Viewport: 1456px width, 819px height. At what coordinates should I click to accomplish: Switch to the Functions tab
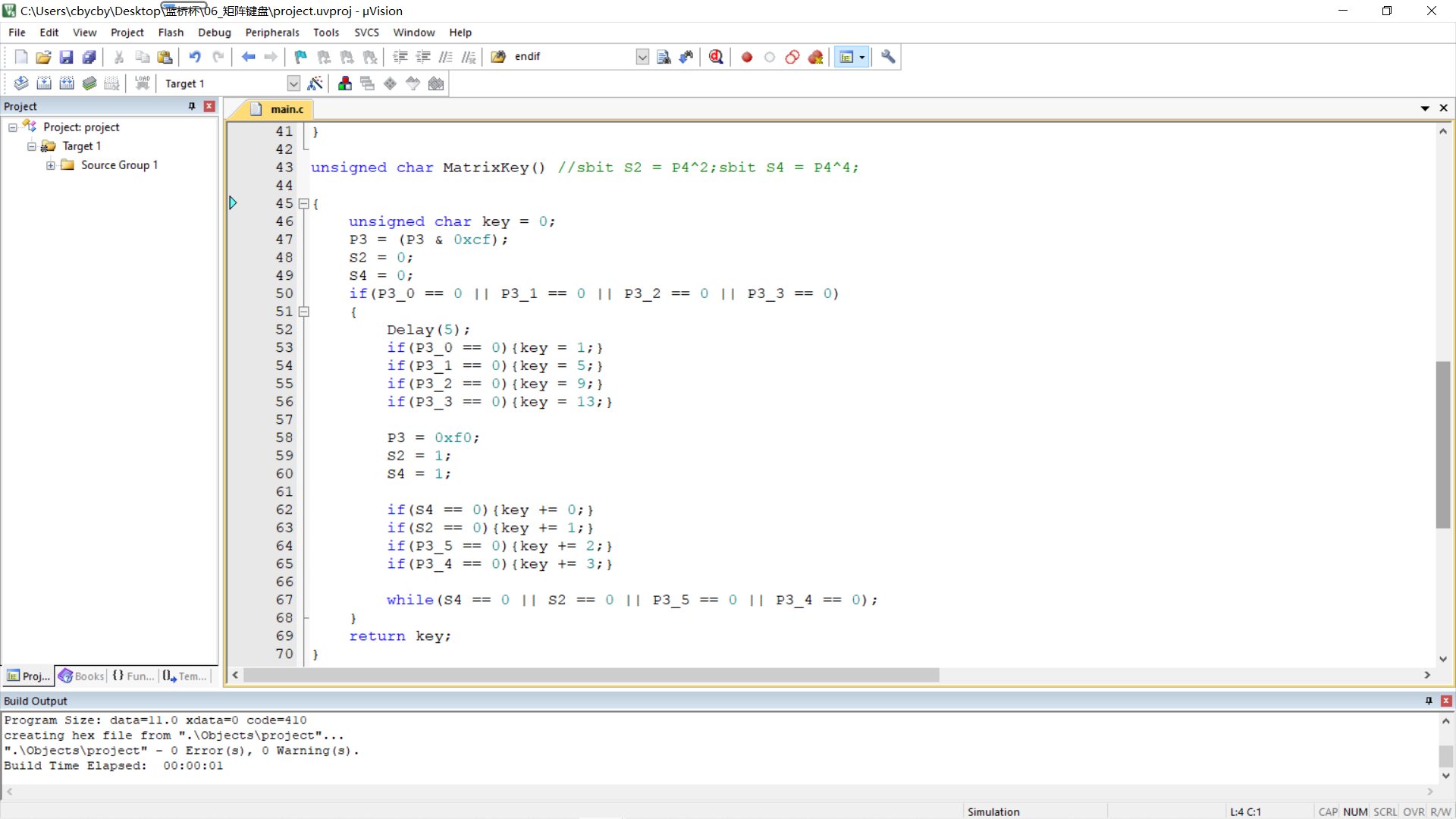click(x=133, y=676)
